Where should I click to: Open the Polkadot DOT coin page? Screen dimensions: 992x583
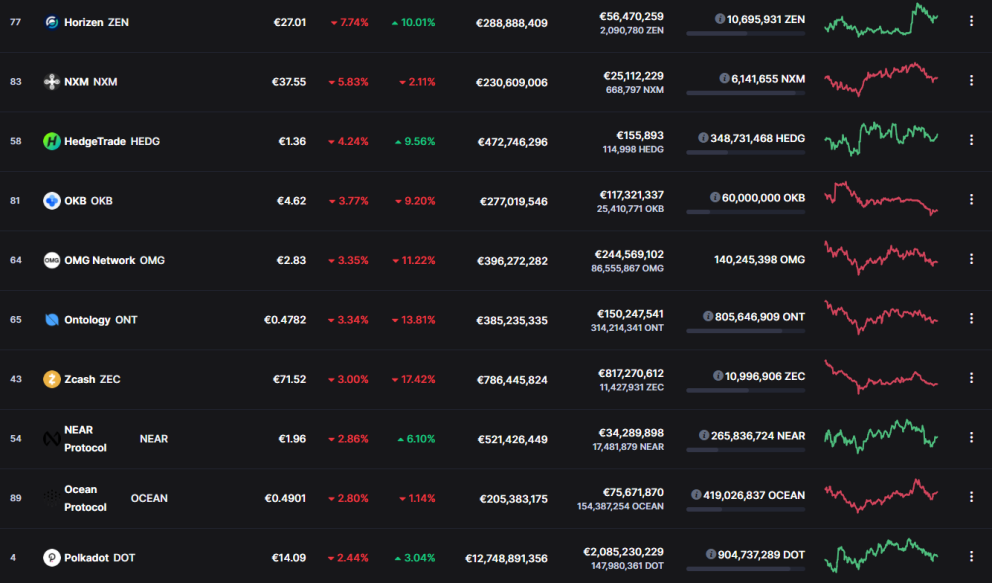click(99, 557)
